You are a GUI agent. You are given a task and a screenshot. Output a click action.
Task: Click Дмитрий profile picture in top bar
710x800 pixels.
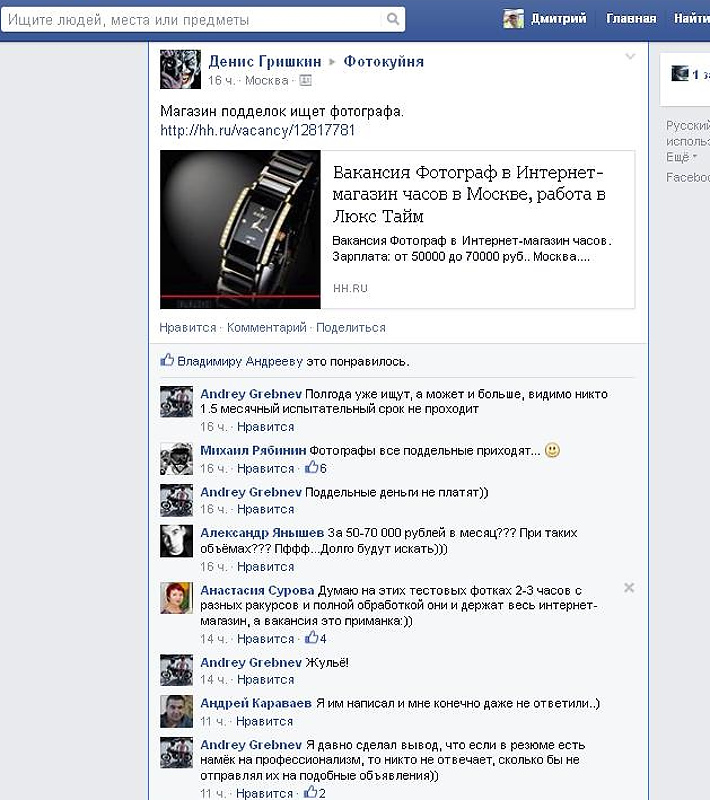click(513, 19)
